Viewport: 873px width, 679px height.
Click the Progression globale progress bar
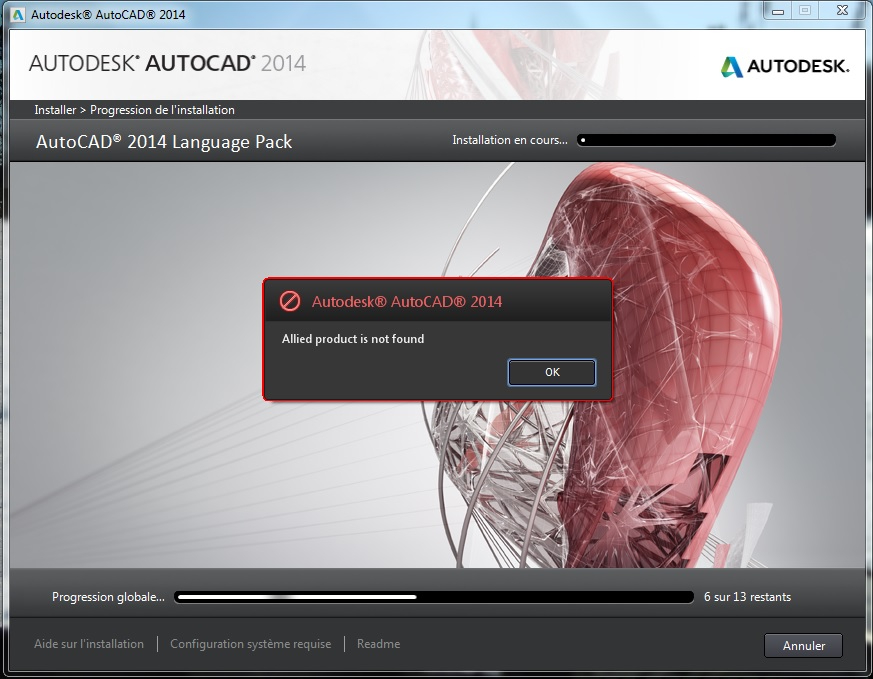(433, 596)
